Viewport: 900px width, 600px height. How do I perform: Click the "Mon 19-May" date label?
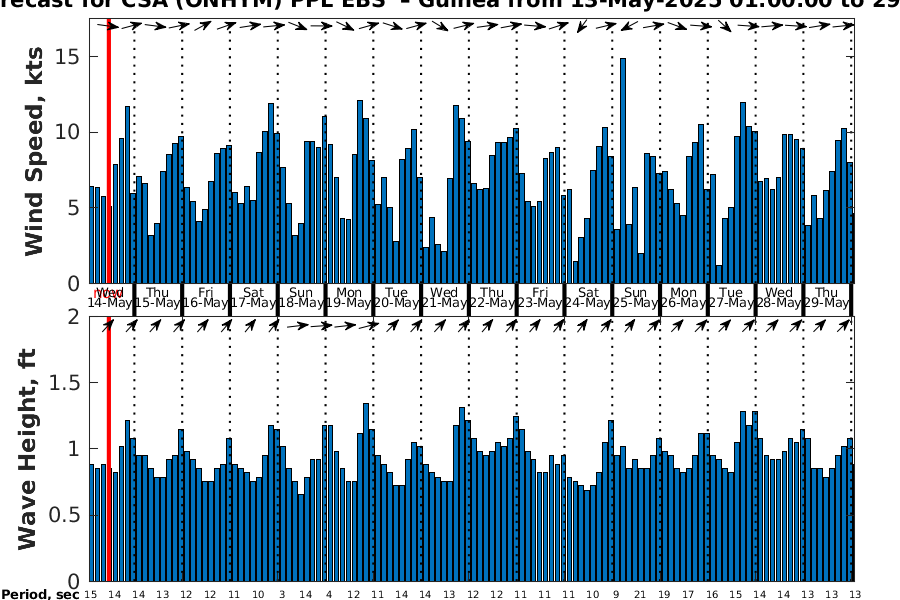(x=348, y=297)
